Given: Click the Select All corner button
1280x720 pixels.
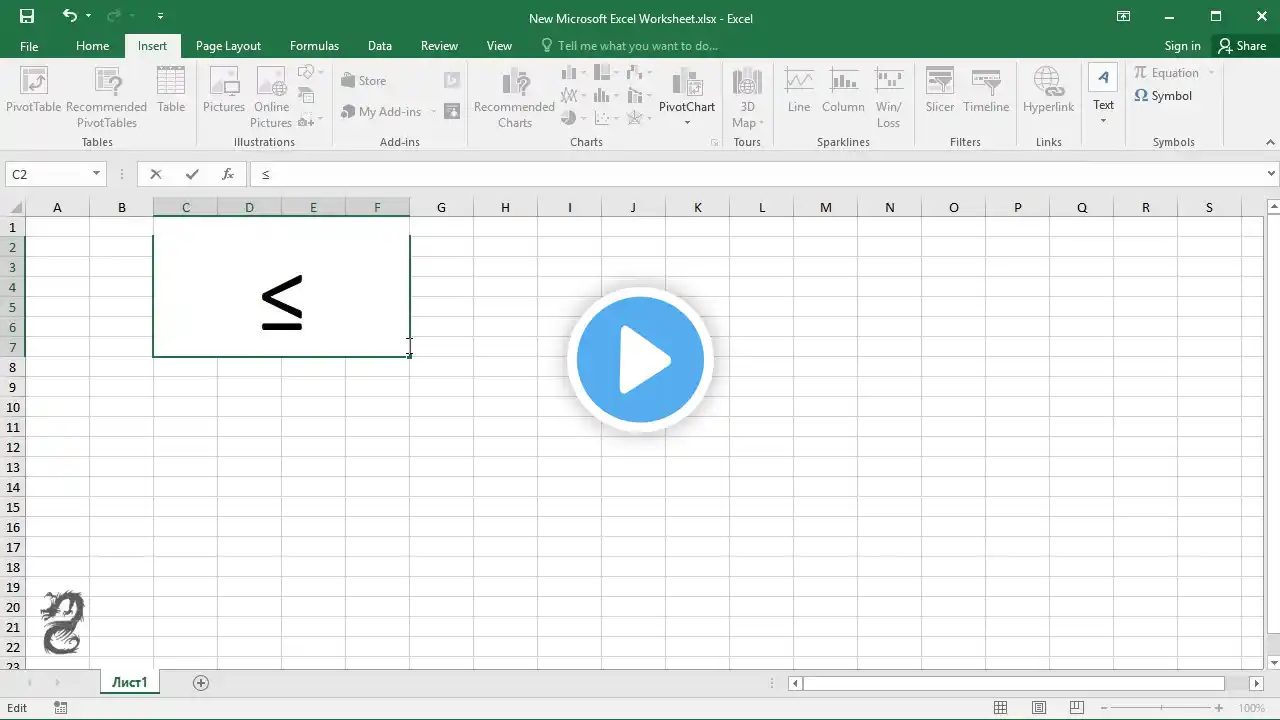Looking at the screenshot, I should tap(12, 208).
